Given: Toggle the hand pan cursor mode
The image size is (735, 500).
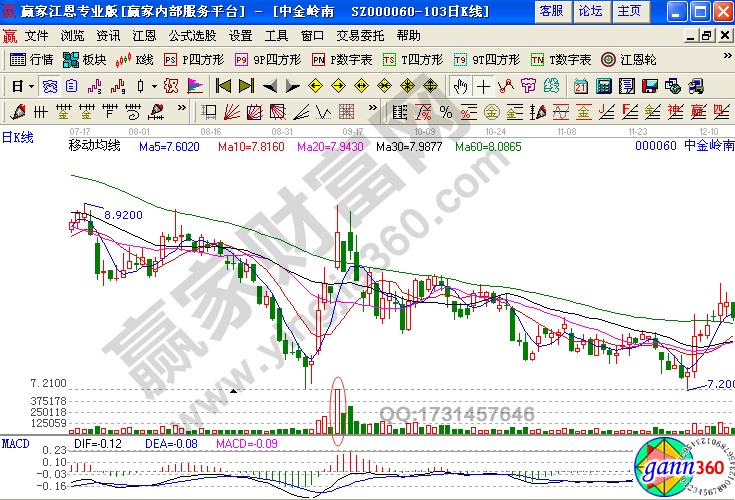Looking at the screenshot, I should click(x=460, y=85).
